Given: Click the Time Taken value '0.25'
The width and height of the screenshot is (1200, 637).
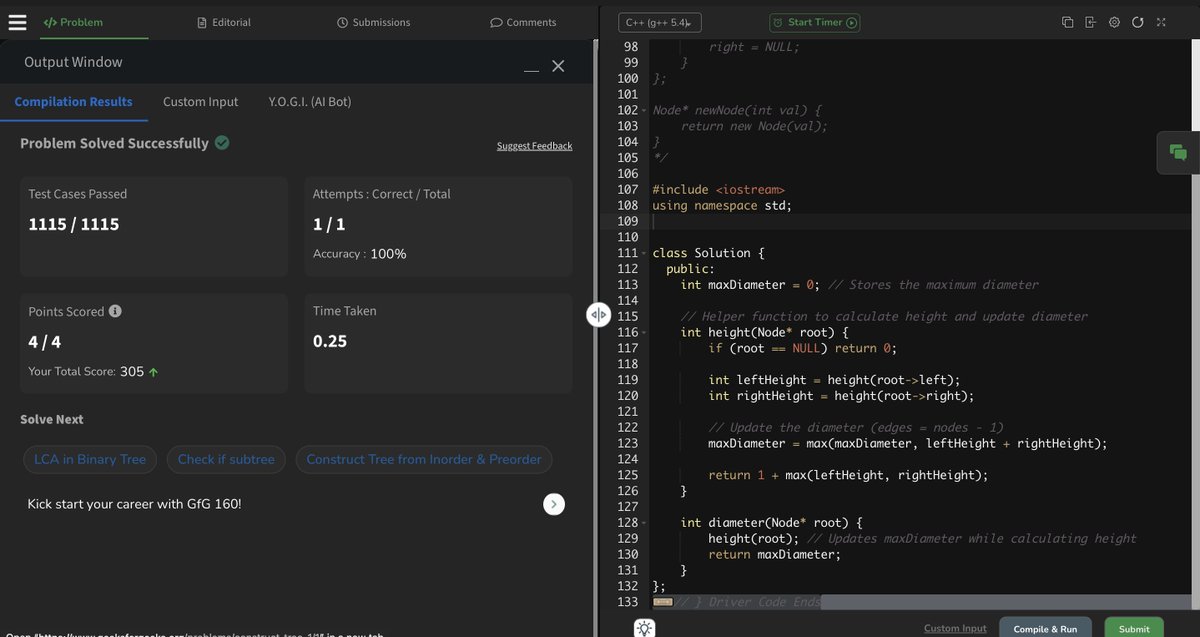Looking at the screenshot, I should pos(330,341).
